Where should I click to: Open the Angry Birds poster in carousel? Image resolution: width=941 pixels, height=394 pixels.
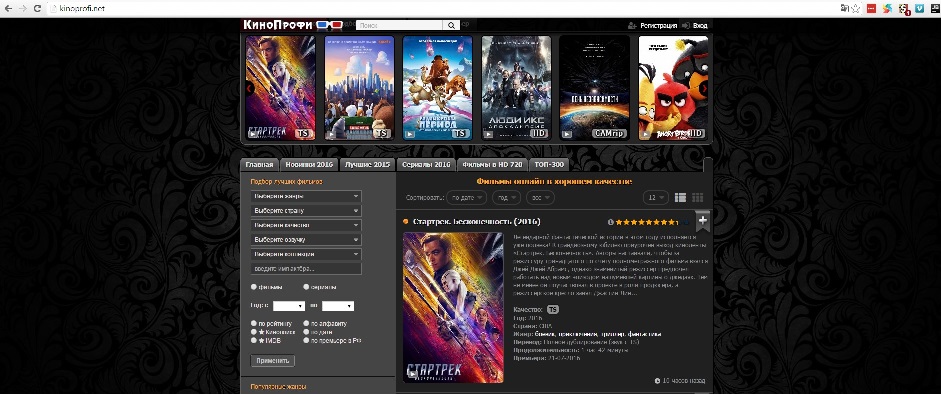(673, 88)
